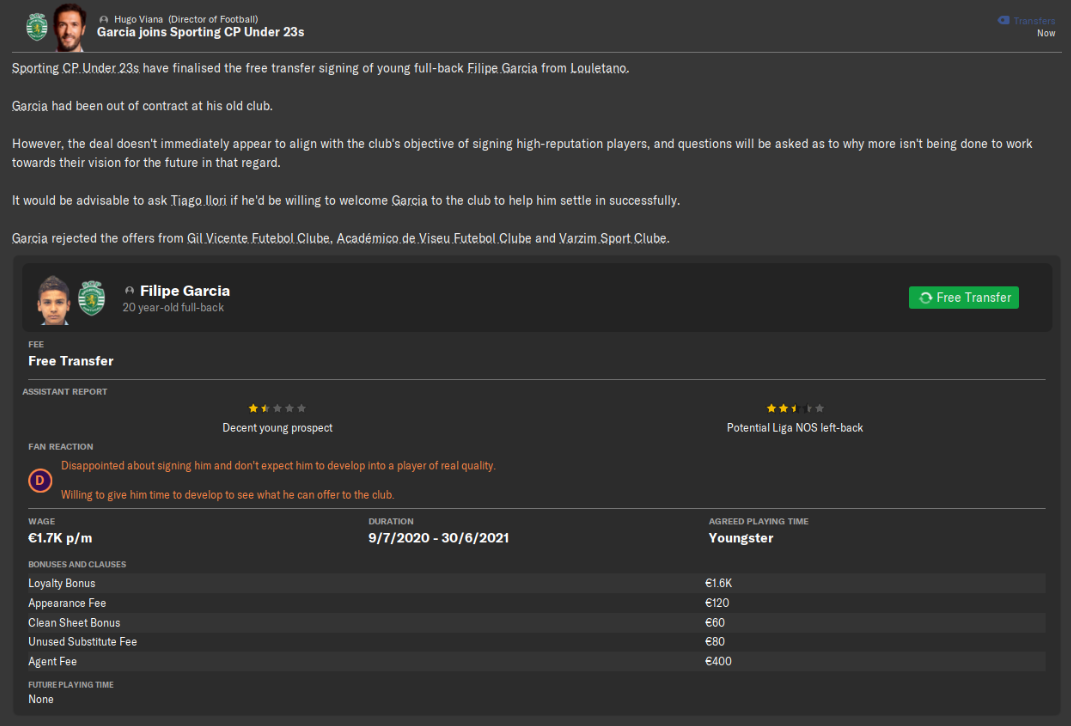Click the 'Potential Liga NOS left-back' assessment text

(795, 428)
